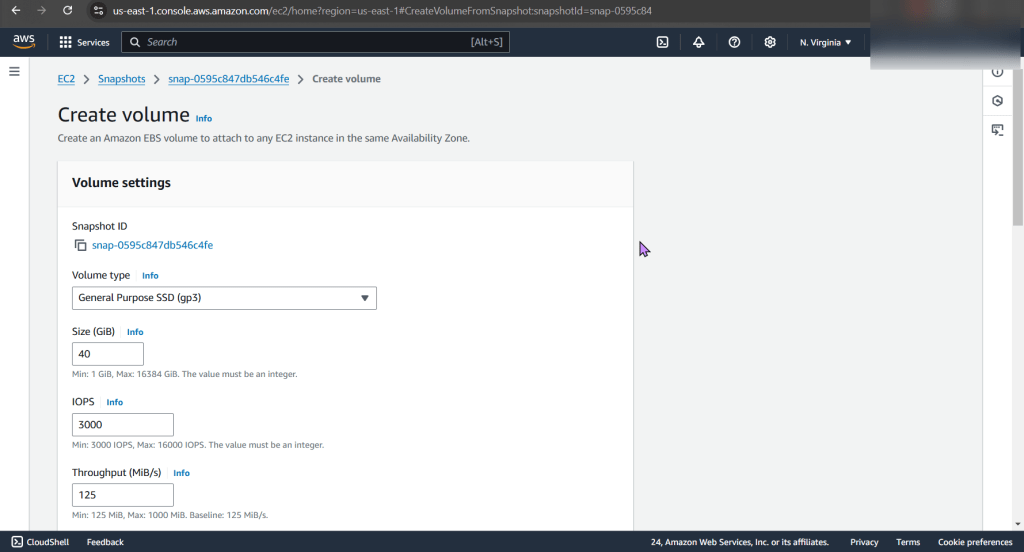This screenshot has width=1024, height=552.
Task: Click the AWS logo home icon
Action: click(24, 42)
